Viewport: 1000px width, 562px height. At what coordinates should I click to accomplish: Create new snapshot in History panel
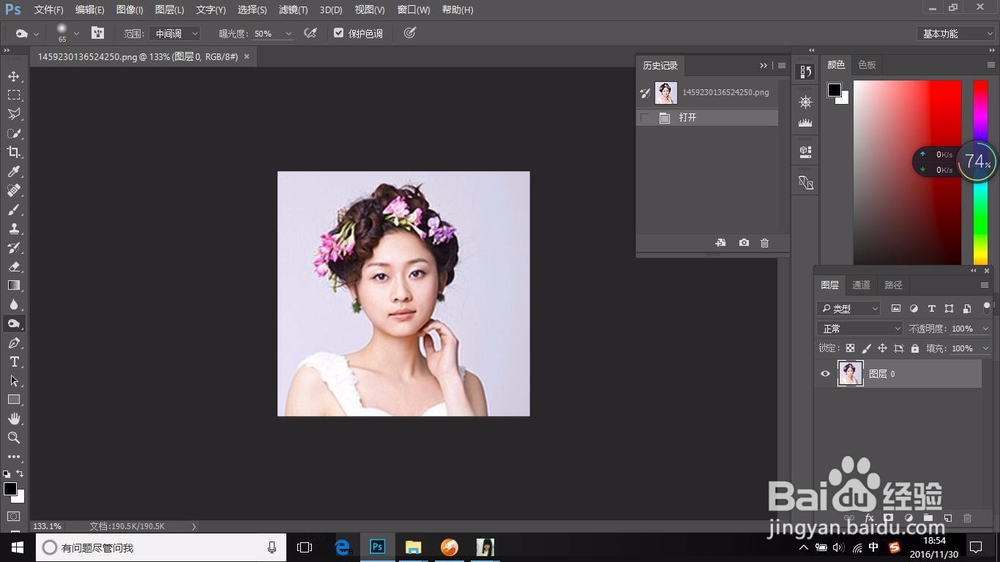tap(744, 243)
